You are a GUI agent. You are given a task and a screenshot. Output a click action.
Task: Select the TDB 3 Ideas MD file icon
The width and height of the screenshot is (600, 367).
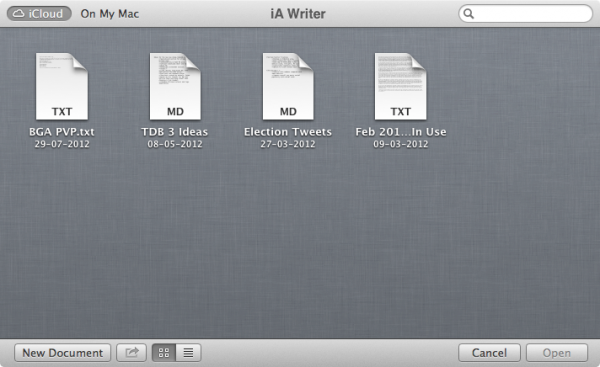[x=175, y=86]
